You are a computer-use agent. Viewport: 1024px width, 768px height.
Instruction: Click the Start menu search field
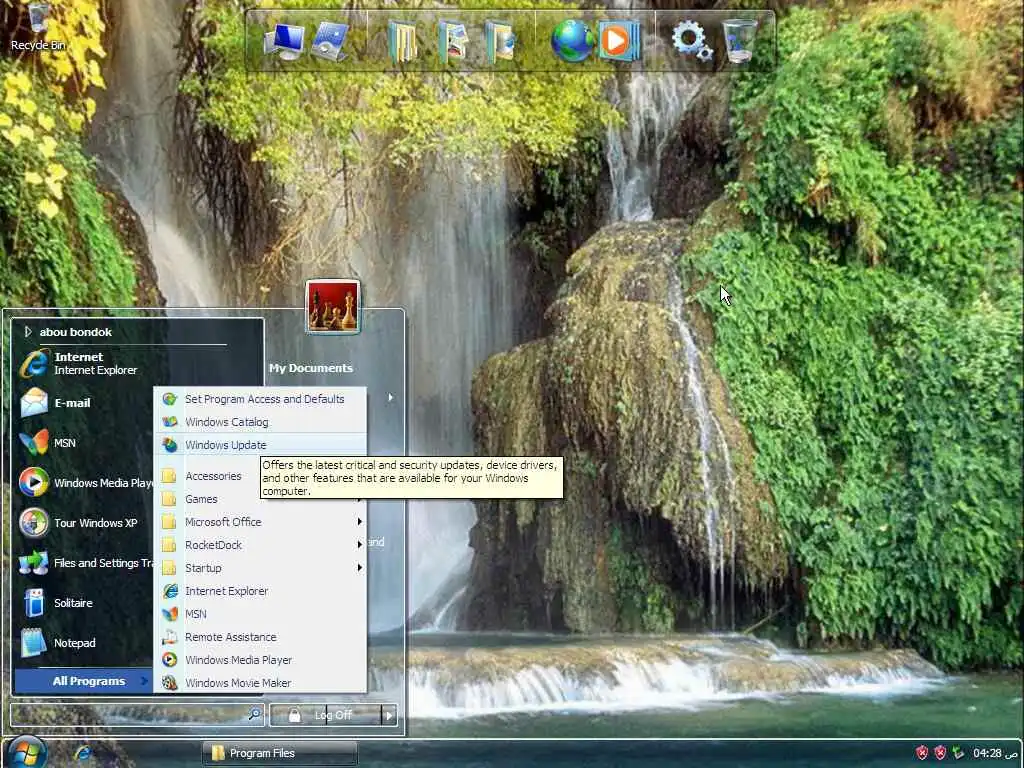pos(129,714)
